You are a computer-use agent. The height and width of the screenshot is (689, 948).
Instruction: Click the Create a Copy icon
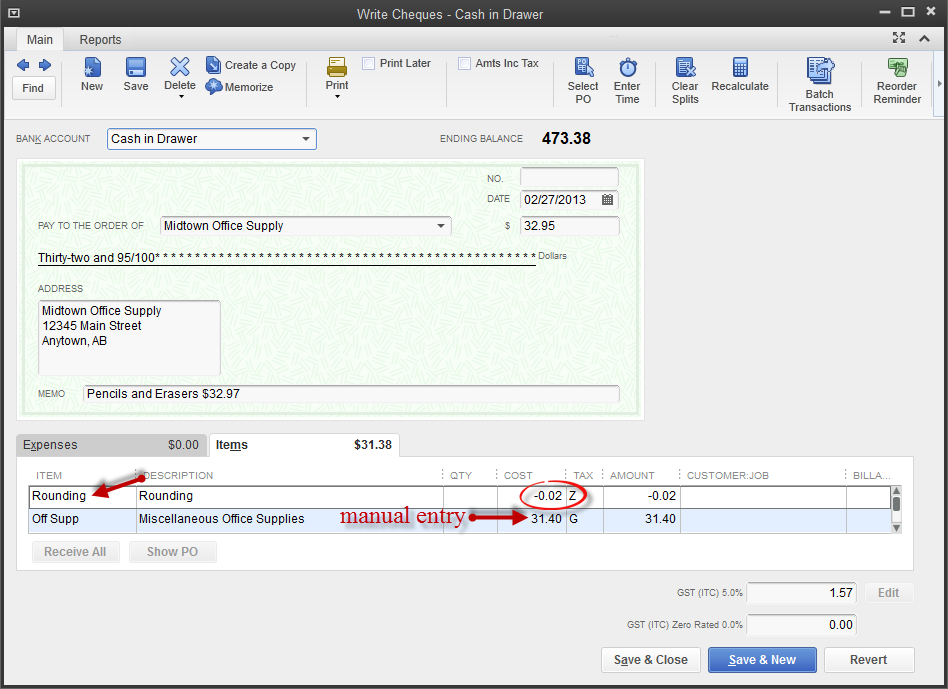point(214,65)
